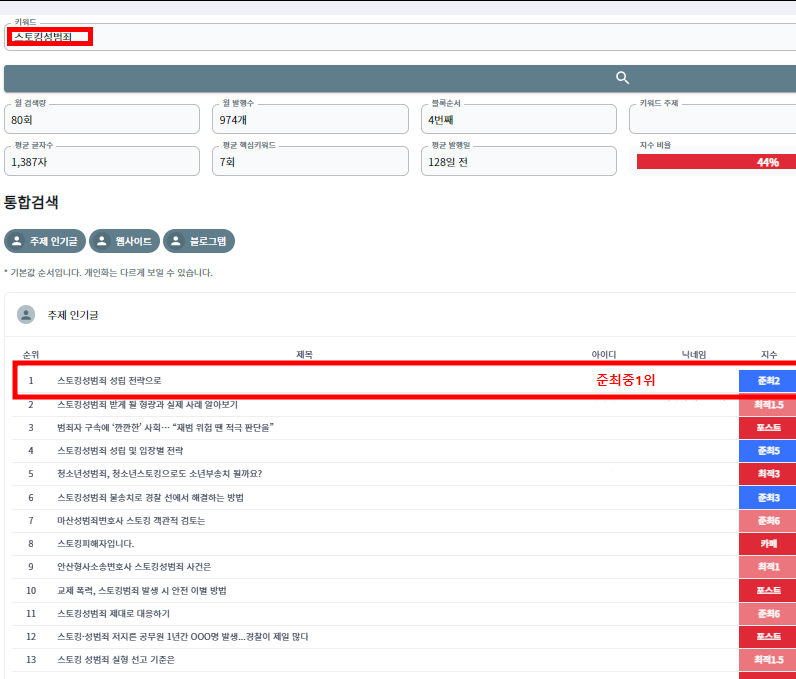The width and height of the screenshot is (796, 679).
Task: Click the gray avatar icon beside 주제 인기글 heading
Action: point(26,314)
